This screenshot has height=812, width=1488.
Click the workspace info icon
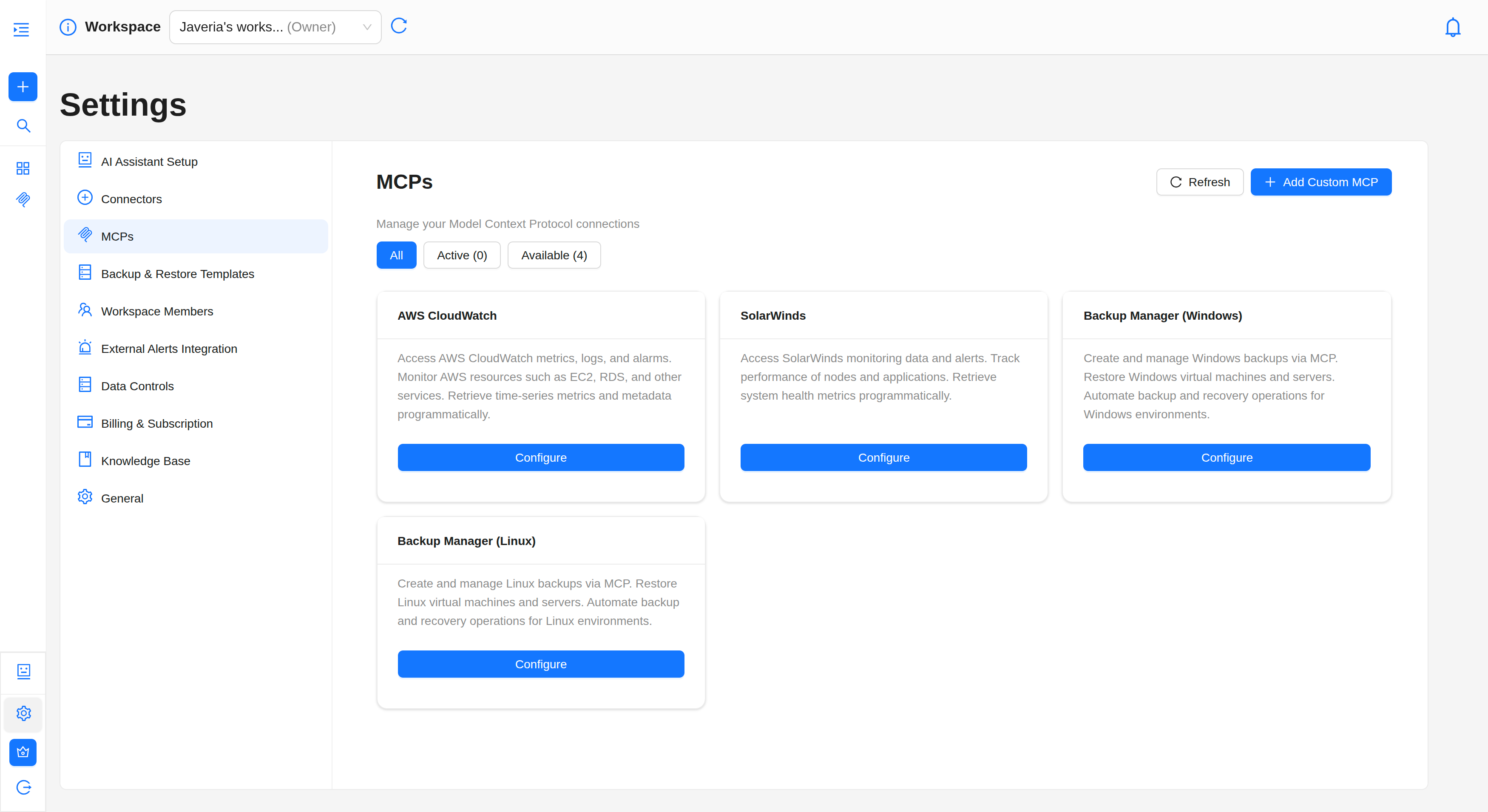(x=68, y=27)
